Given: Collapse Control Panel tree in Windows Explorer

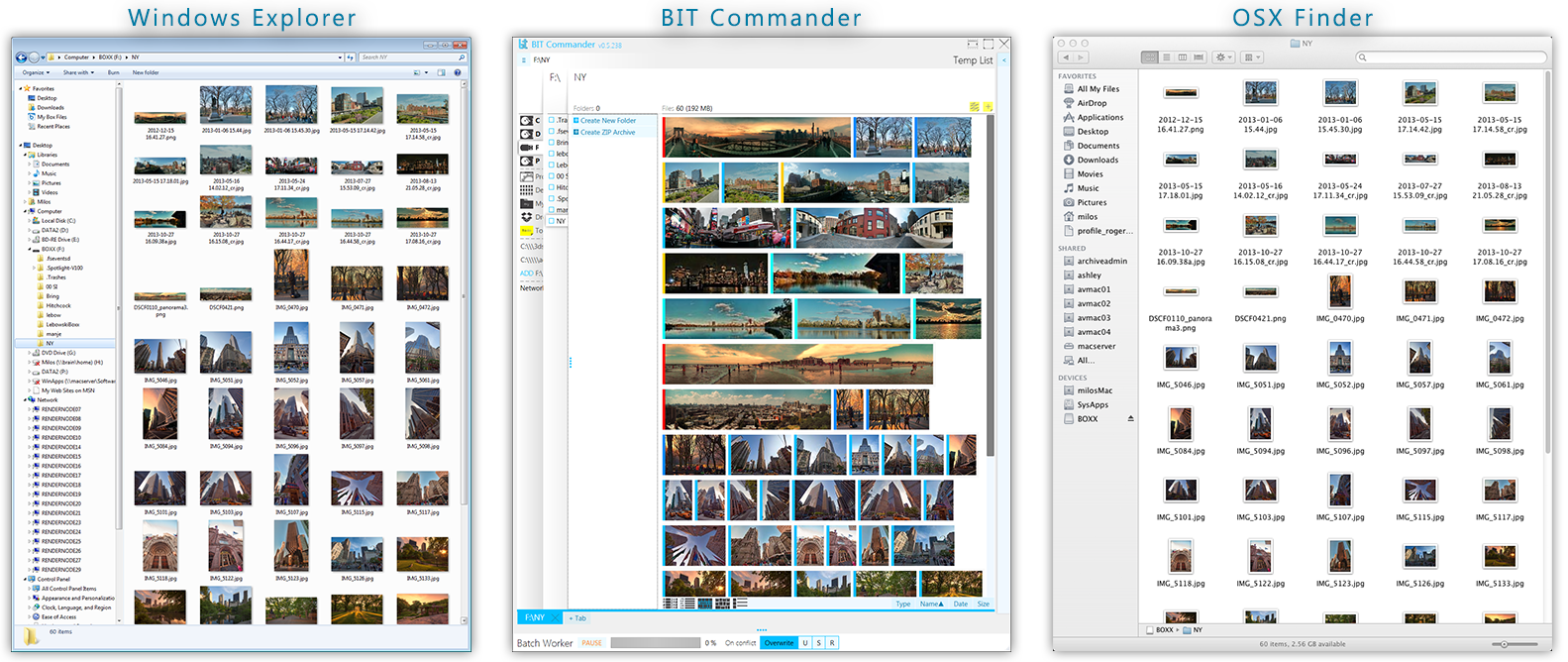Looking at the screenshot, I should point(25,580).
